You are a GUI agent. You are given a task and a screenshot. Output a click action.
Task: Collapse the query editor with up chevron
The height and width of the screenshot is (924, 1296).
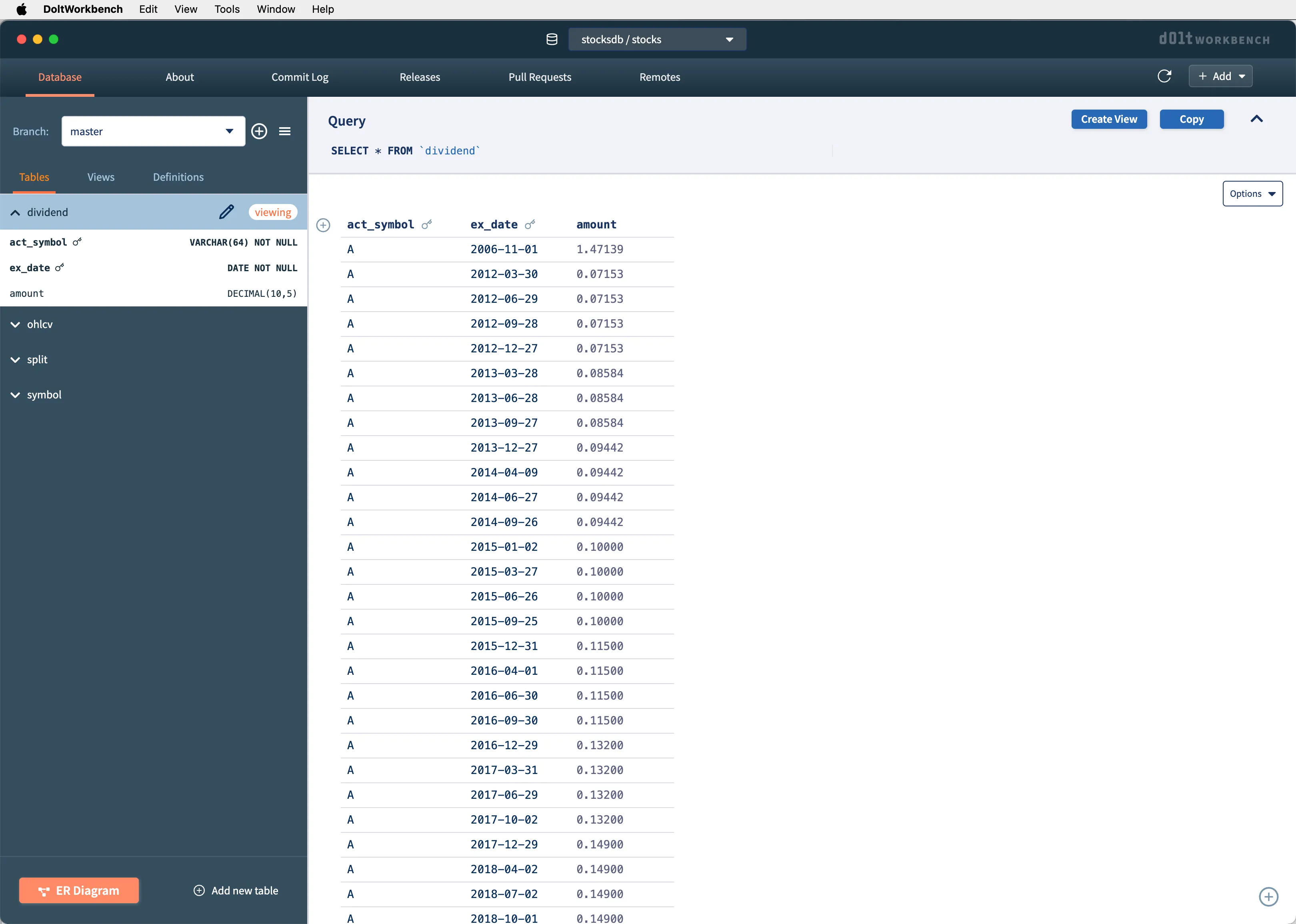1256,119
